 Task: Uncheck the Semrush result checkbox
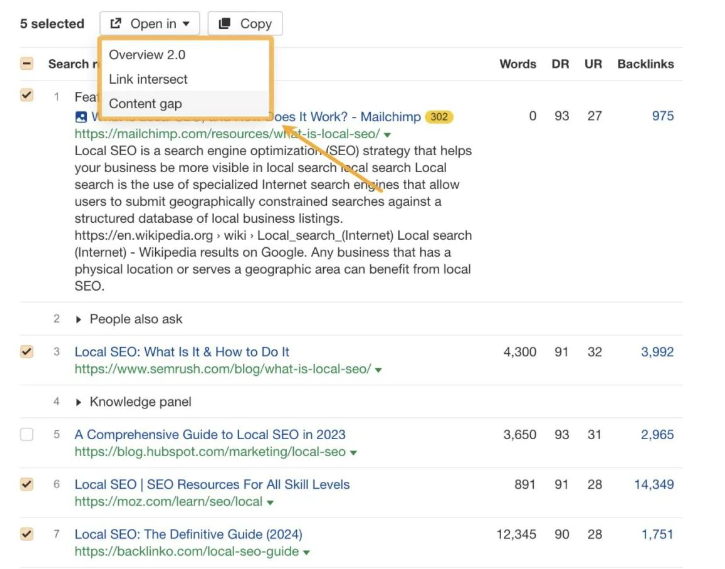27,352
